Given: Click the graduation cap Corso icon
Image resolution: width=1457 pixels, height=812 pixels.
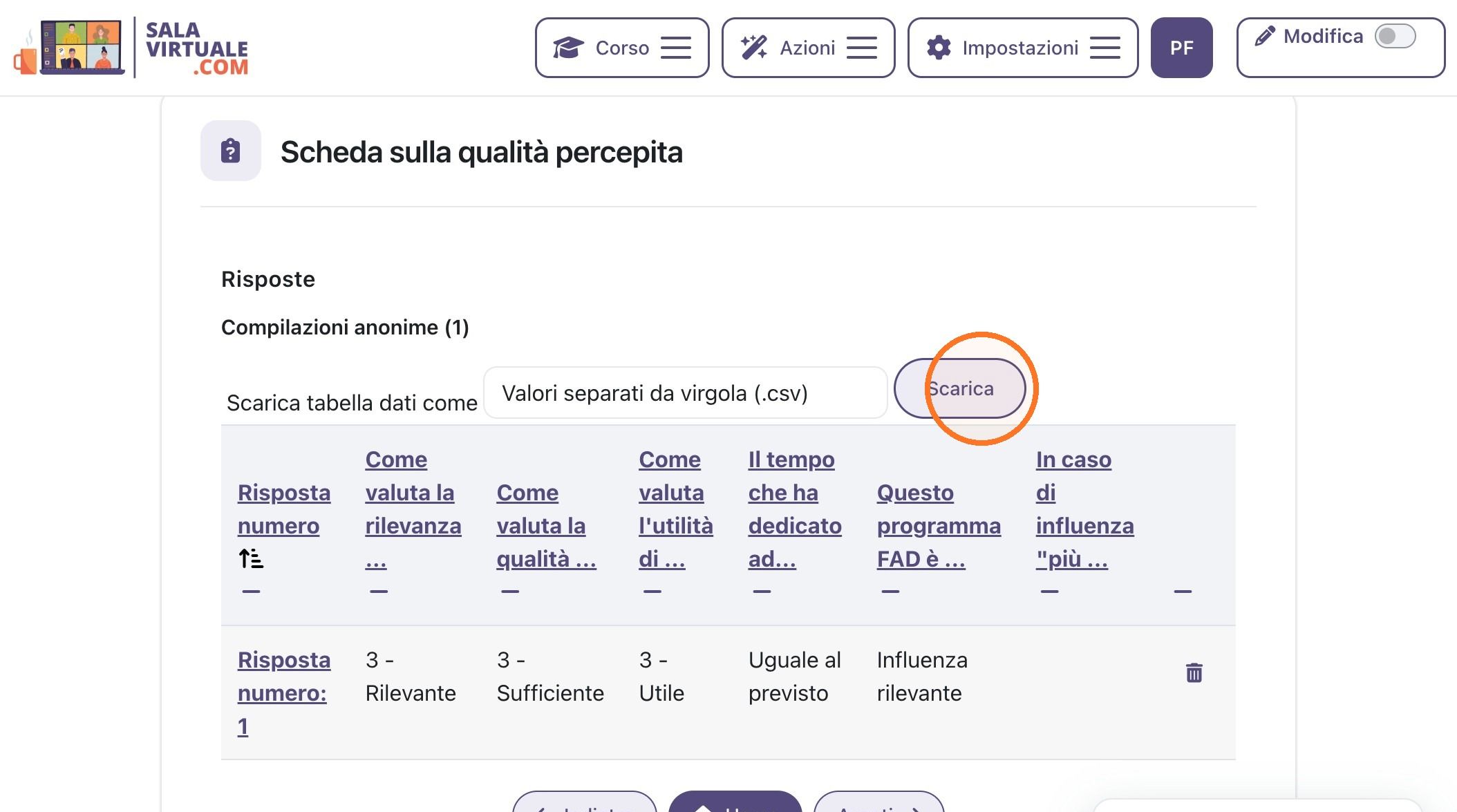Looking at the screenshot, I should point(568,48).
